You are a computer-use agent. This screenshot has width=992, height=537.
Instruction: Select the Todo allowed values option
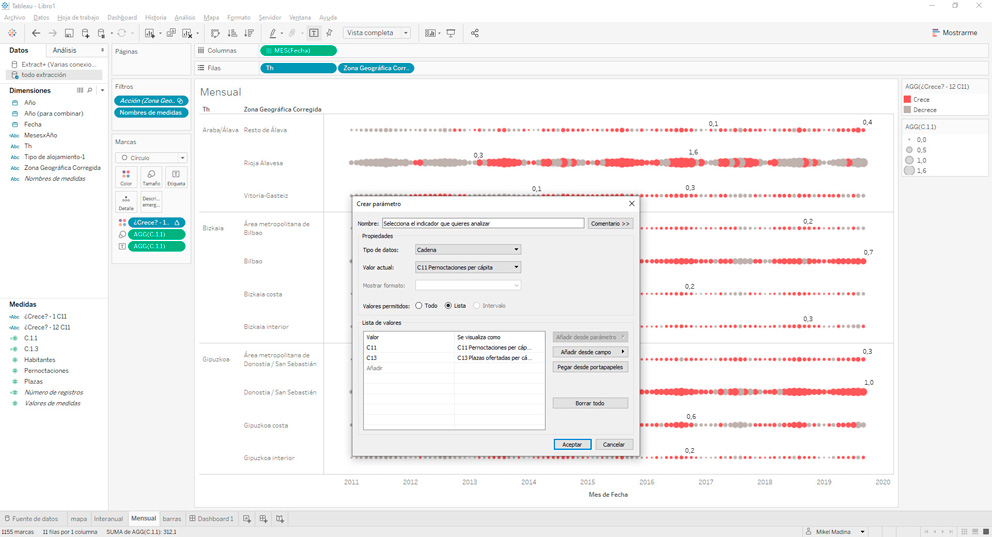tap(419, 306)
